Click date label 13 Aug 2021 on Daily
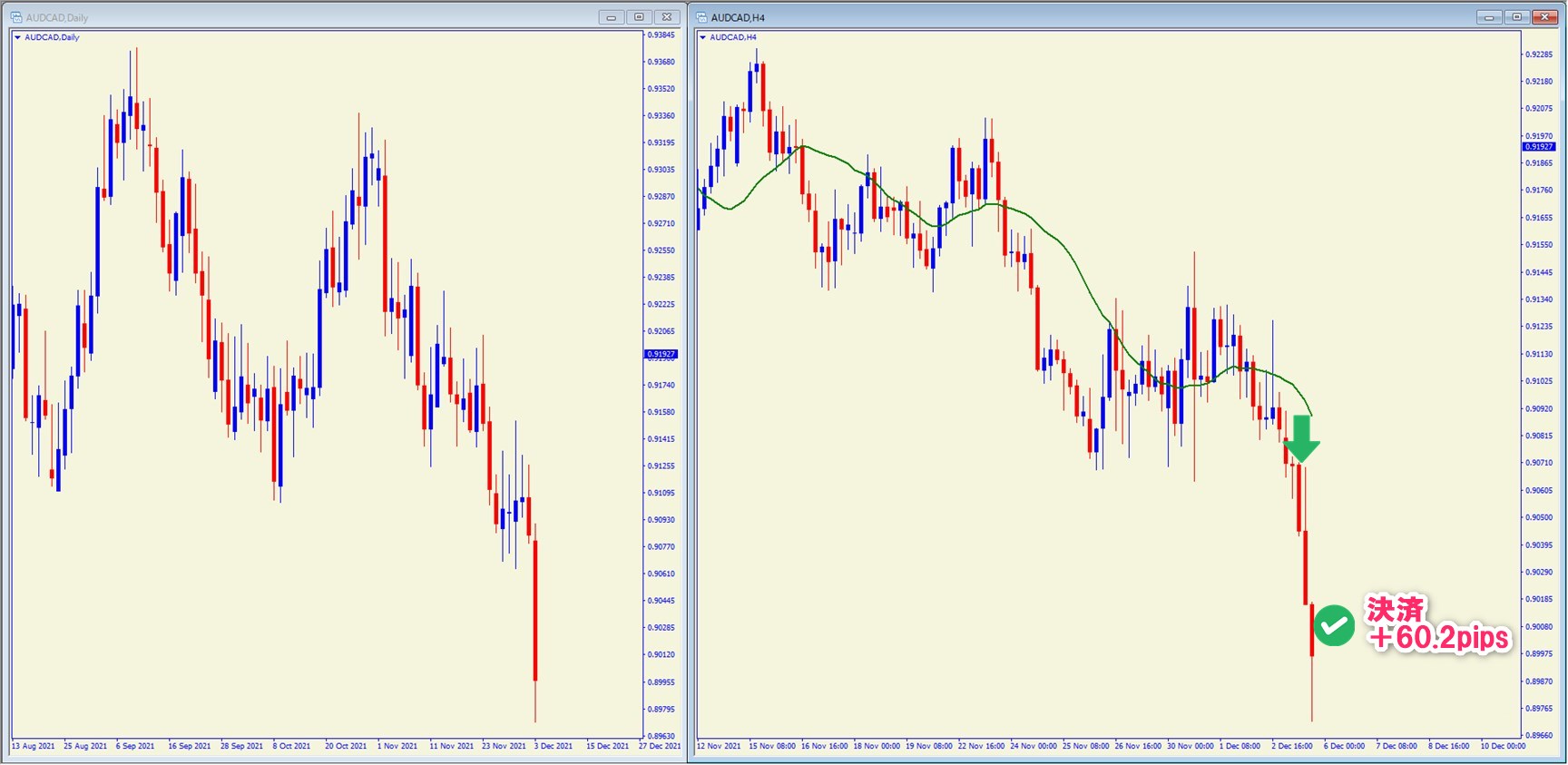The width and height of the screenshot is (1568, 765). [33, 746]
